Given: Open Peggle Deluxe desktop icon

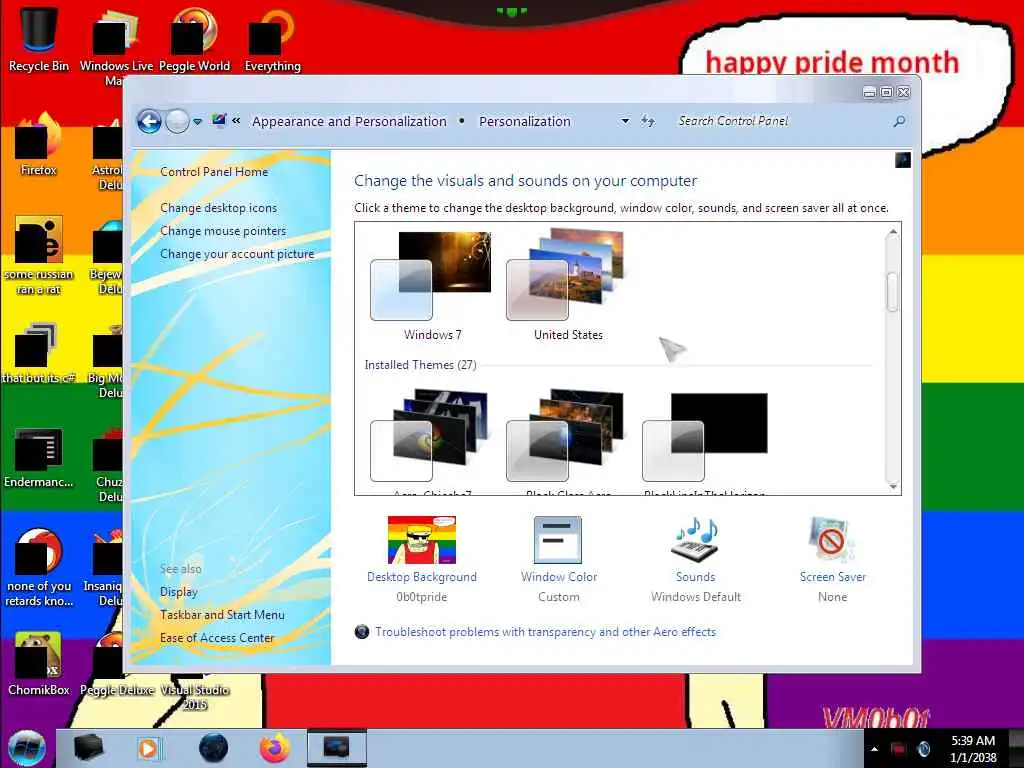Looking at the screenshot, I should [116, 666].
